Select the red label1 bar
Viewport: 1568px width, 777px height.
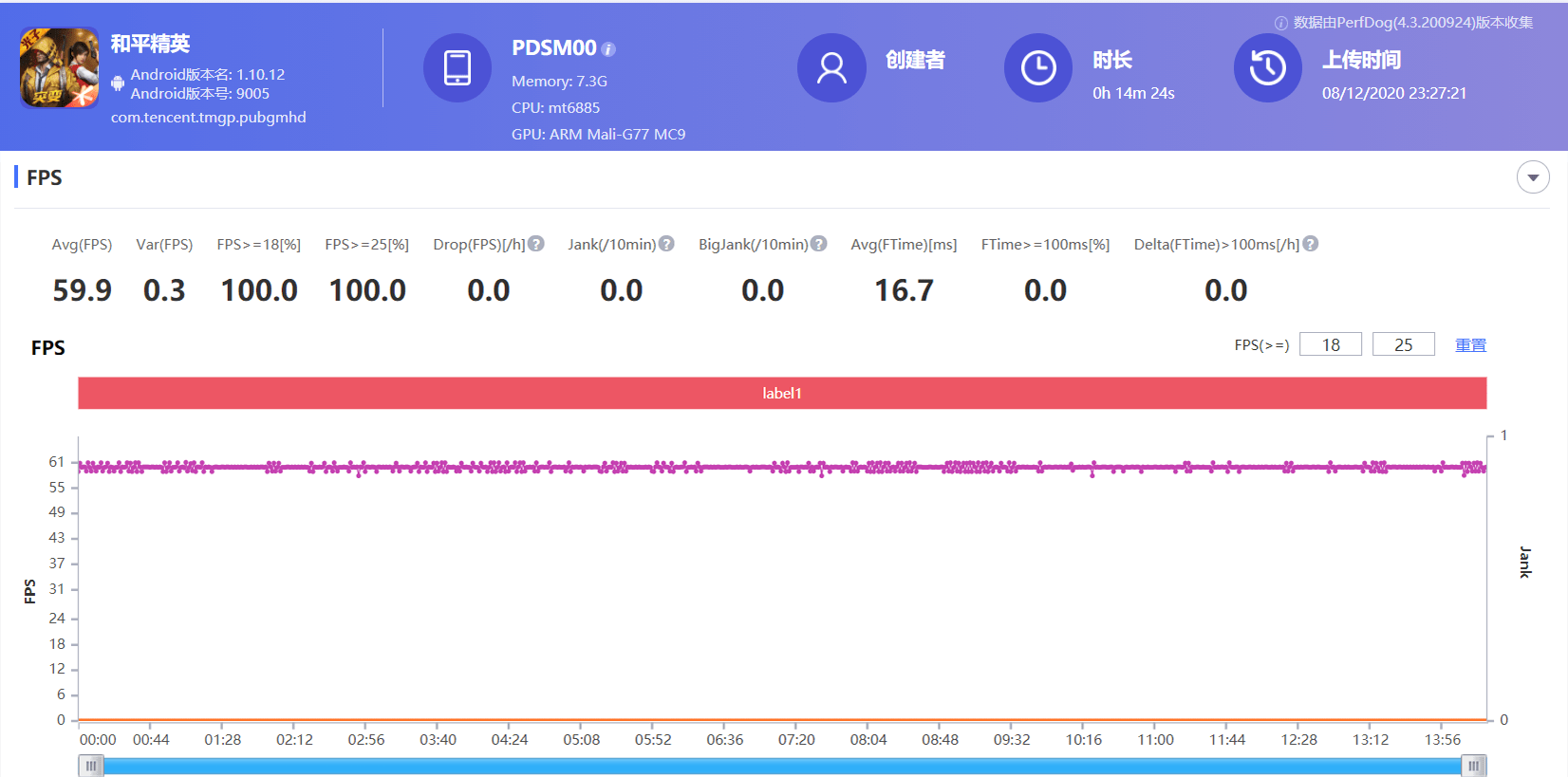782,393
